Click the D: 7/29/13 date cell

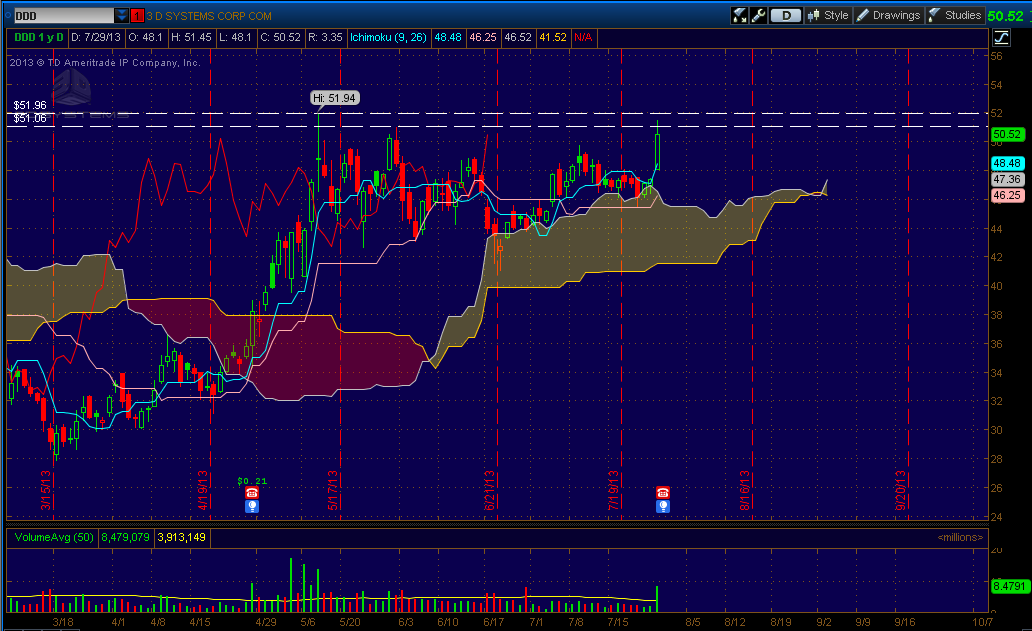(95, 38)
